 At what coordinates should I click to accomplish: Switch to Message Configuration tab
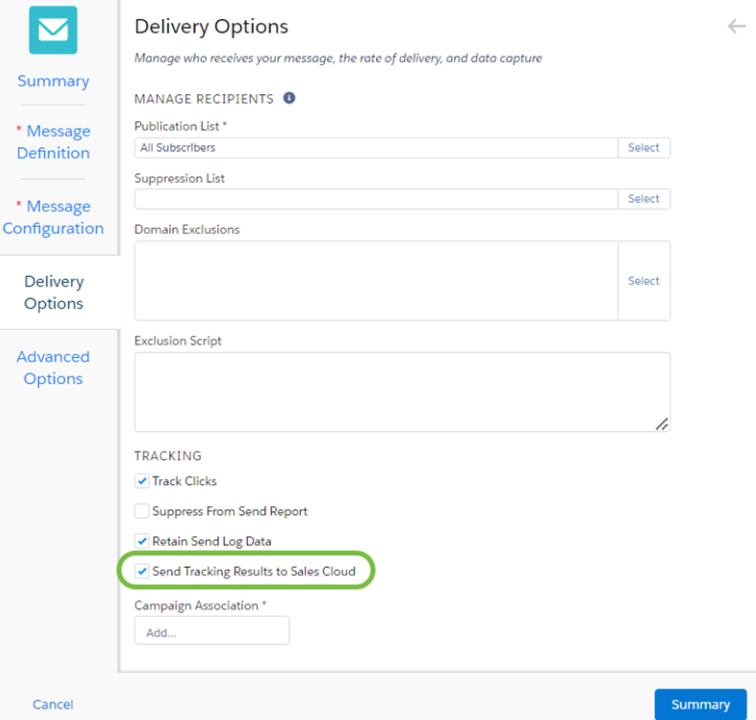53,217
